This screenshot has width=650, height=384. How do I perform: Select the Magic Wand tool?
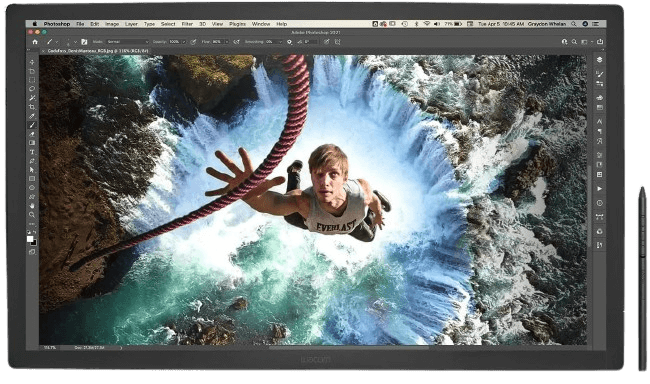(x=32, y=98)
